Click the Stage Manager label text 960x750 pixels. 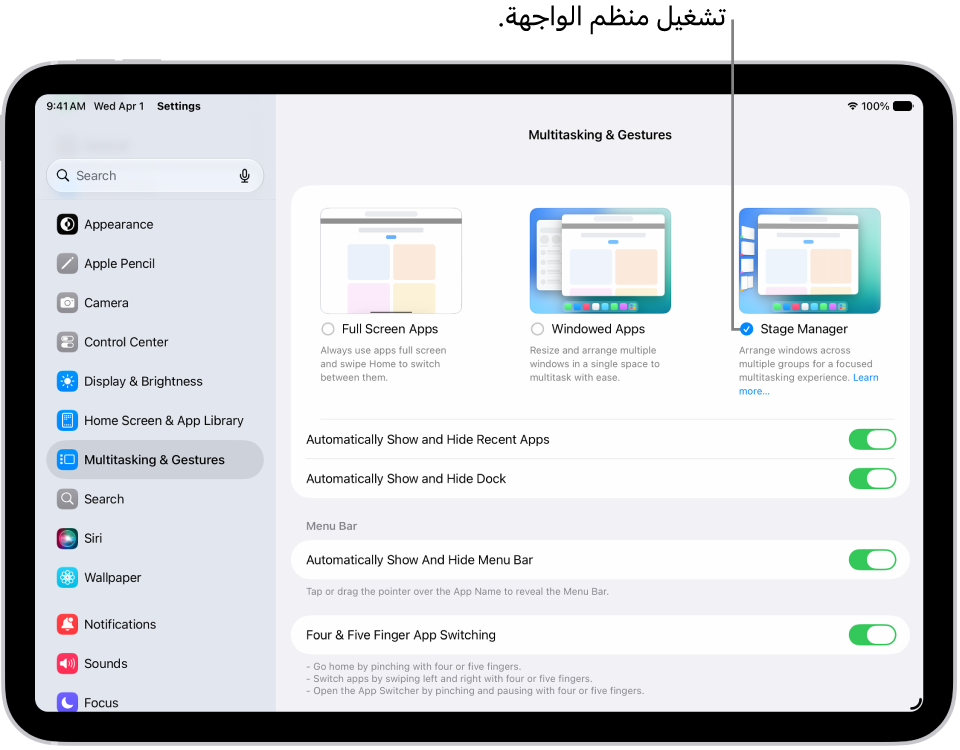tap(803, 329)
